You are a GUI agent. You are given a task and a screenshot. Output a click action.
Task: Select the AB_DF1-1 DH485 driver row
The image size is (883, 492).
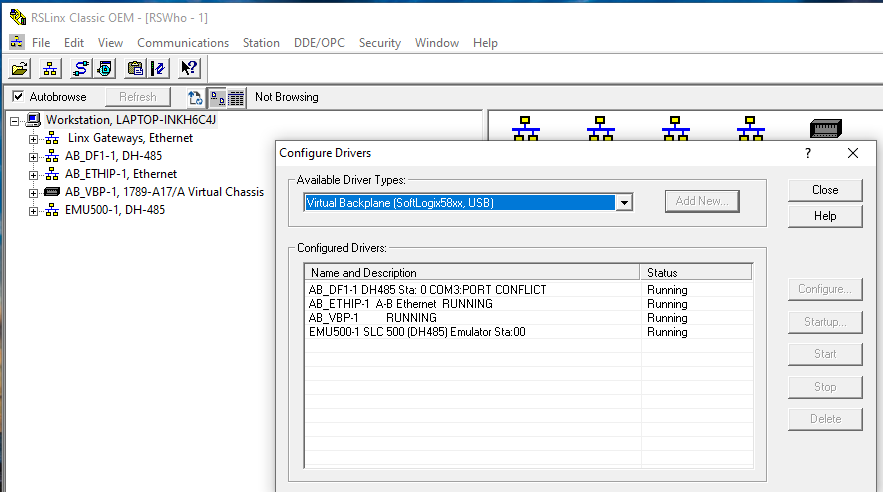click(528, 290)
